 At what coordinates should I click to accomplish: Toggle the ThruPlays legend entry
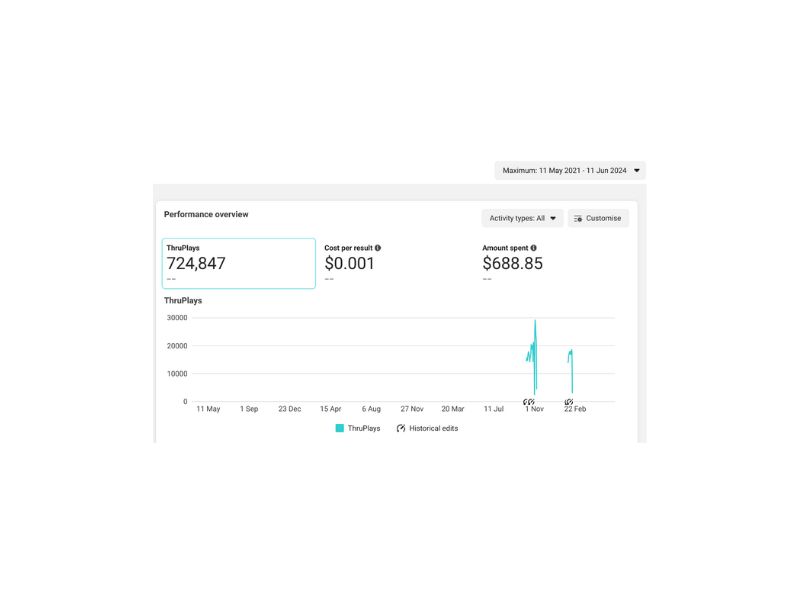pos(358,429)
